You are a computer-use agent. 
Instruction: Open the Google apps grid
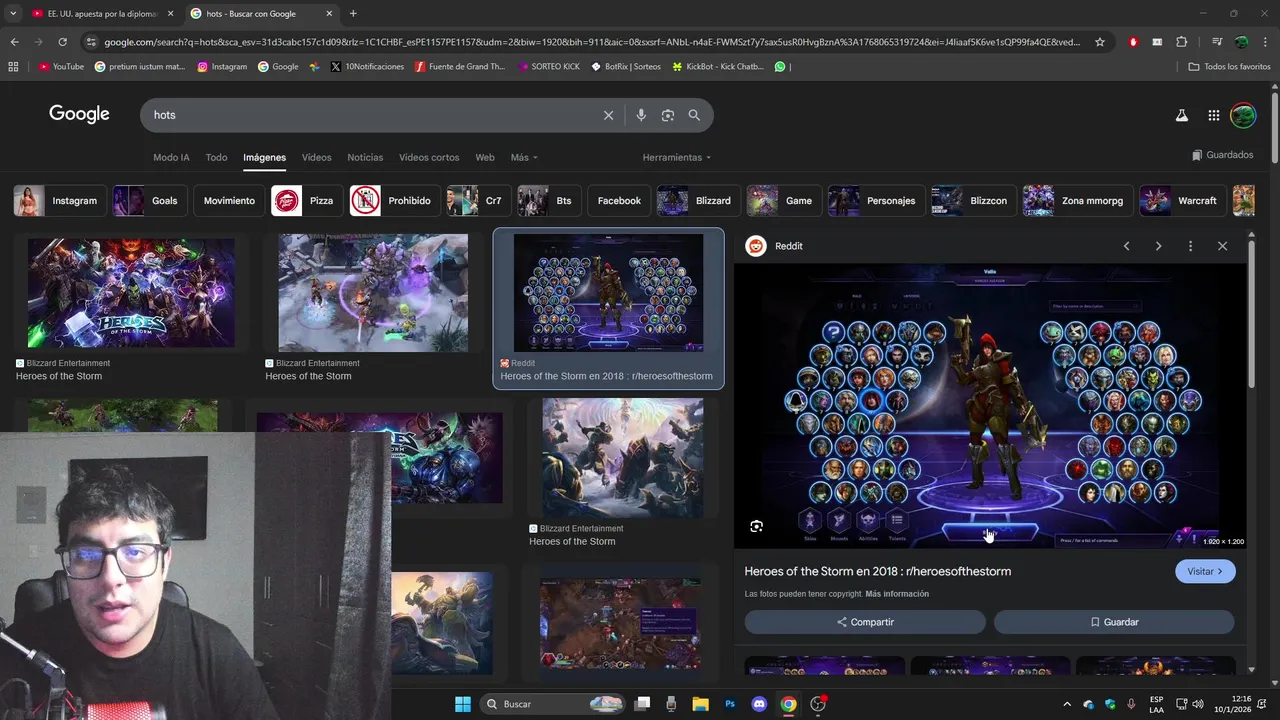[x=1213, y=115]
